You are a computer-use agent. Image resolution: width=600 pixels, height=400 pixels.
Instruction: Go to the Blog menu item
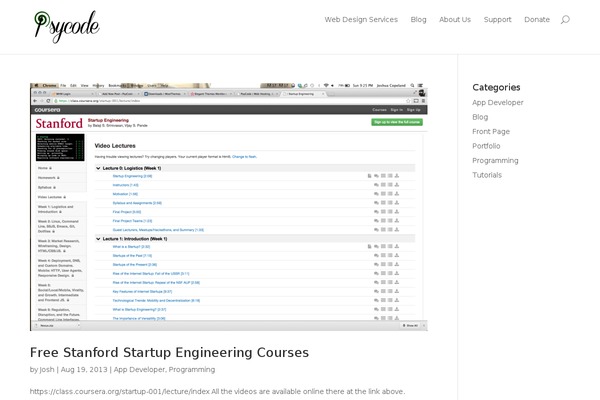point(418,20)
